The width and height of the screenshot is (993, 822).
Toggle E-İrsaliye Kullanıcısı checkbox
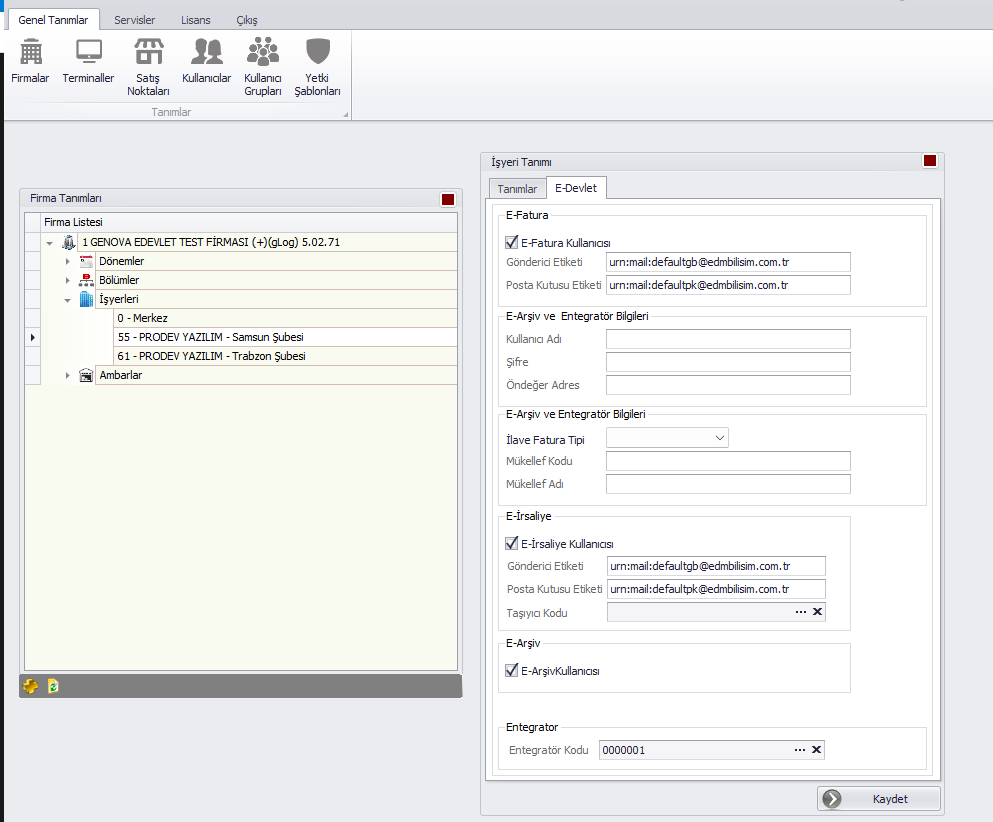tap(513, 544)
